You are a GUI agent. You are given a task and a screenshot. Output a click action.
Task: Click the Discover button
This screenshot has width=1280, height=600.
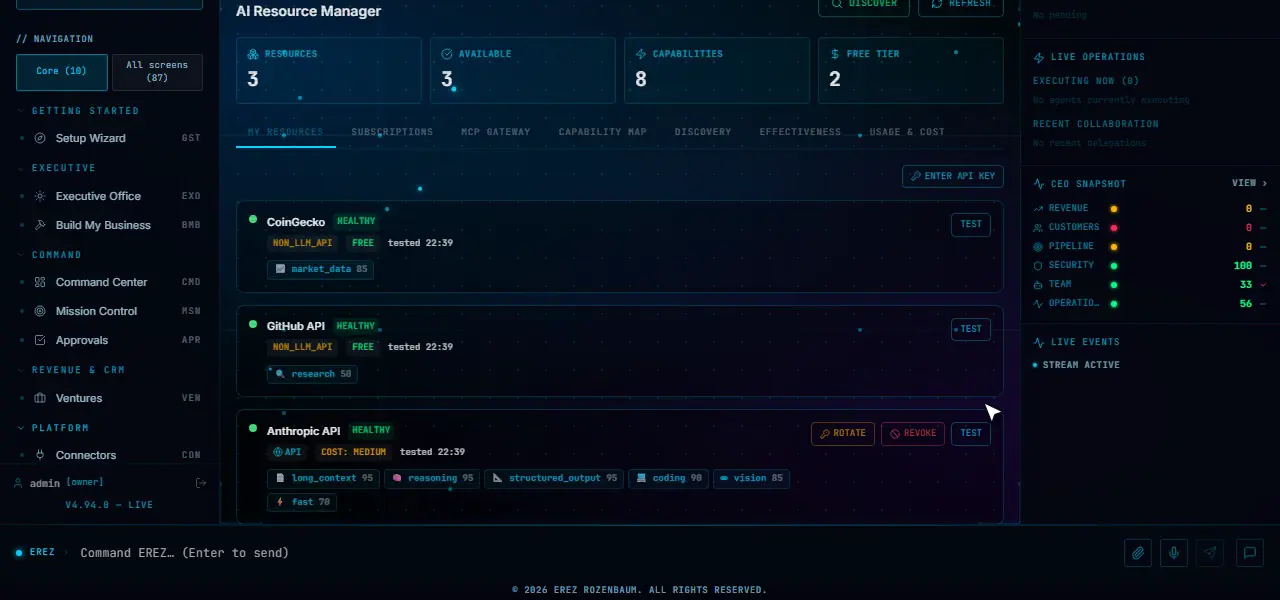coord(864,4)
